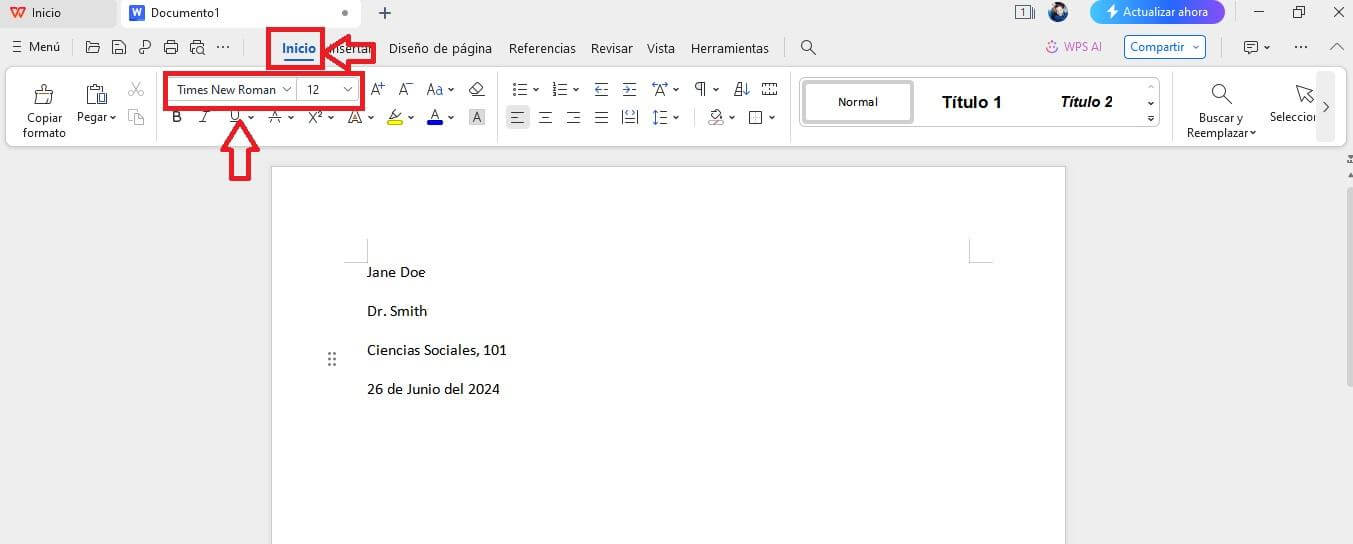The image size is (1353, 544).
Task: Click the Shading paint bucket icon
Action: (x=715, y=117)
